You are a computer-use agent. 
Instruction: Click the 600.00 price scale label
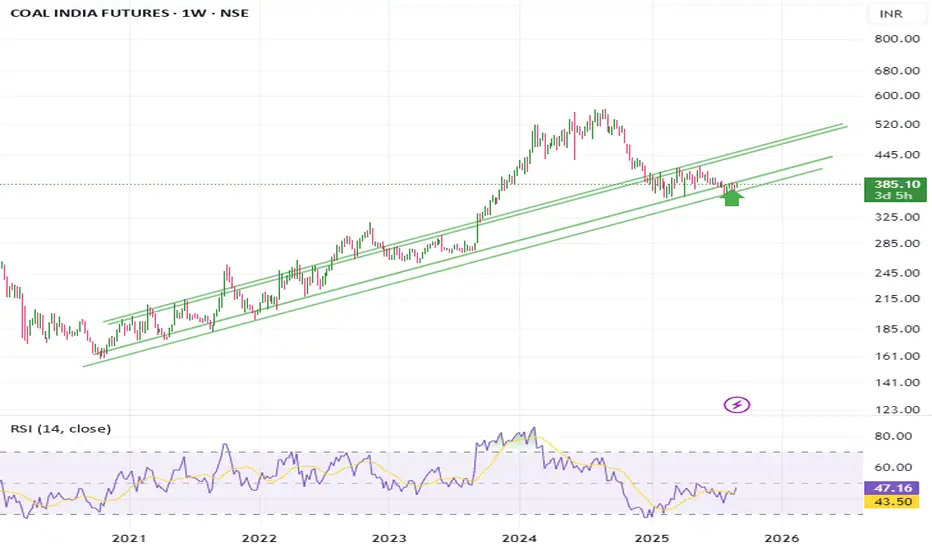[x=897, y=96]
